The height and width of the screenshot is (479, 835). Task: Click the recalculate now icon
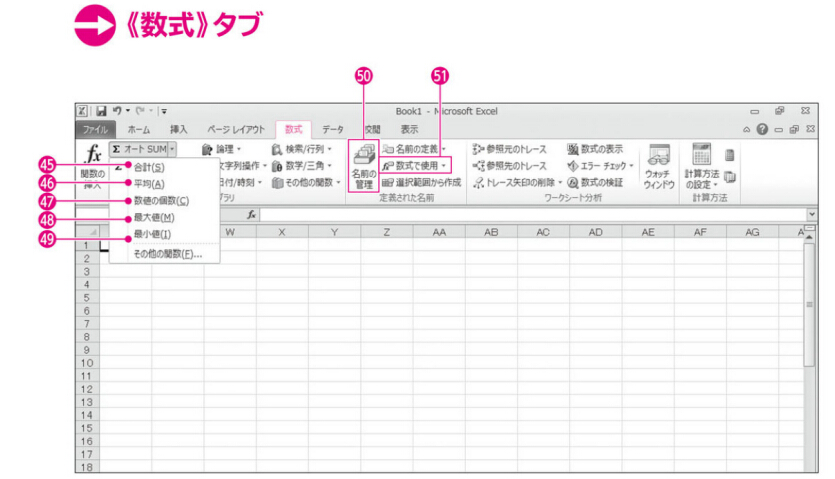730,155
